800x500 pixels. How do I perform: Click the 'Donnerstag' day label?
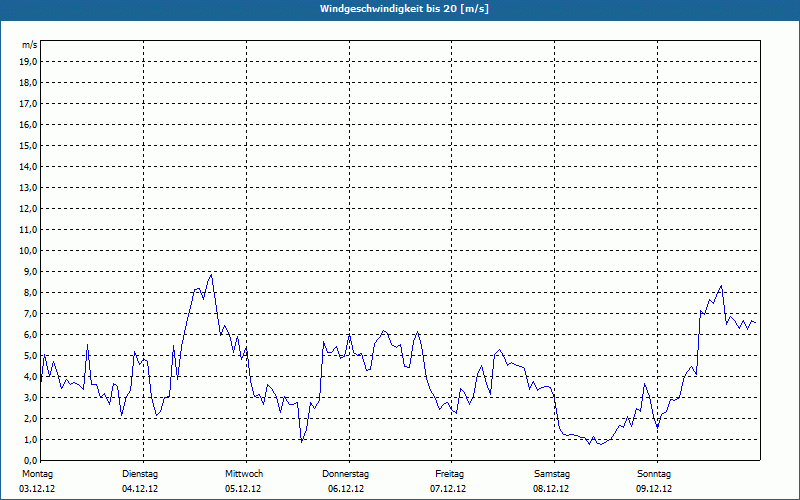[345, 474]
